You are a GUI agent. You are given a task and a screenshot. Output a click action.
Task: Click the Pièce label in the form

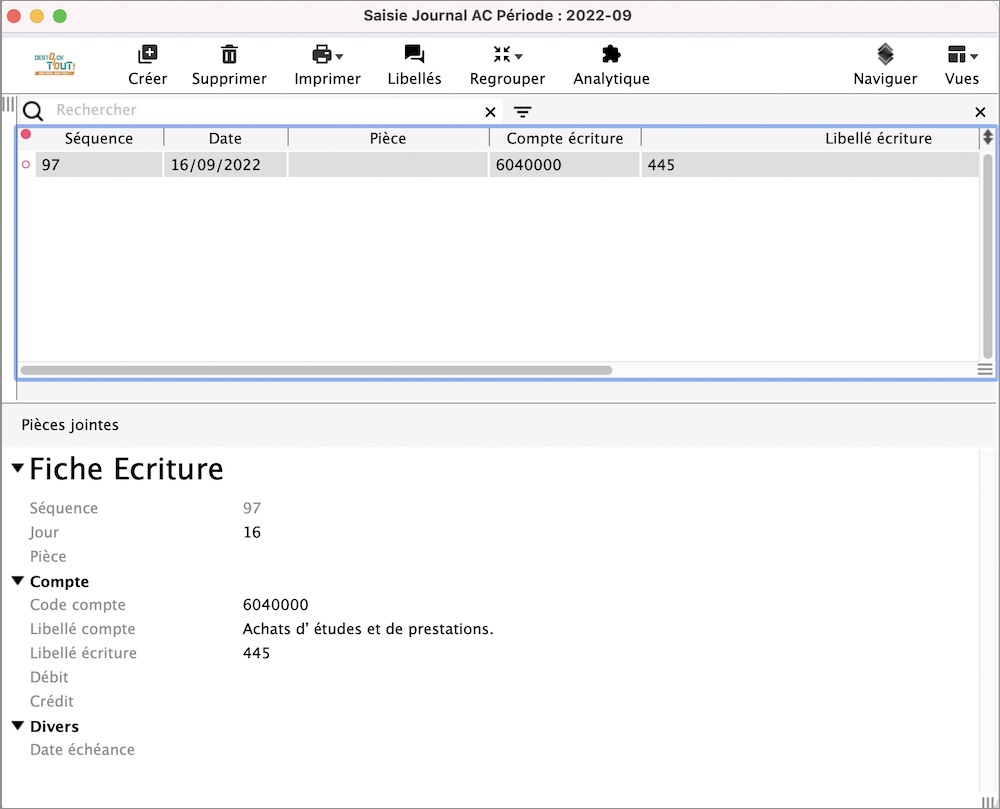pos(48,557)
